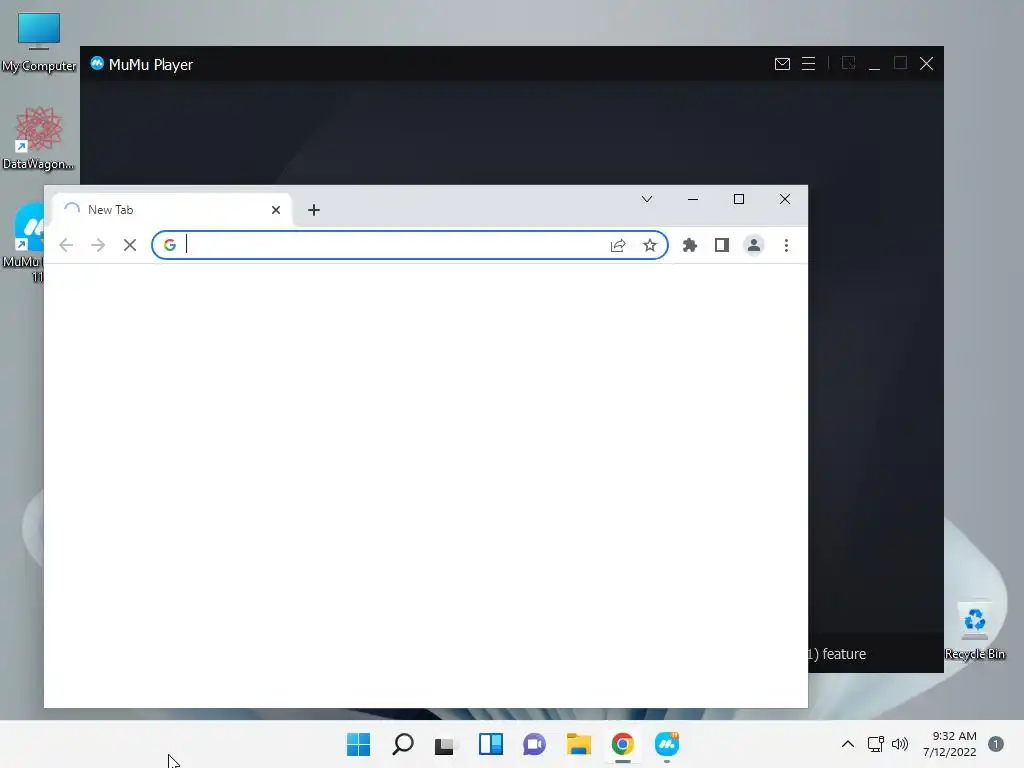Open network status tray icon
The height and width of the screenshot is (768, 1024).
pos(875,744)
